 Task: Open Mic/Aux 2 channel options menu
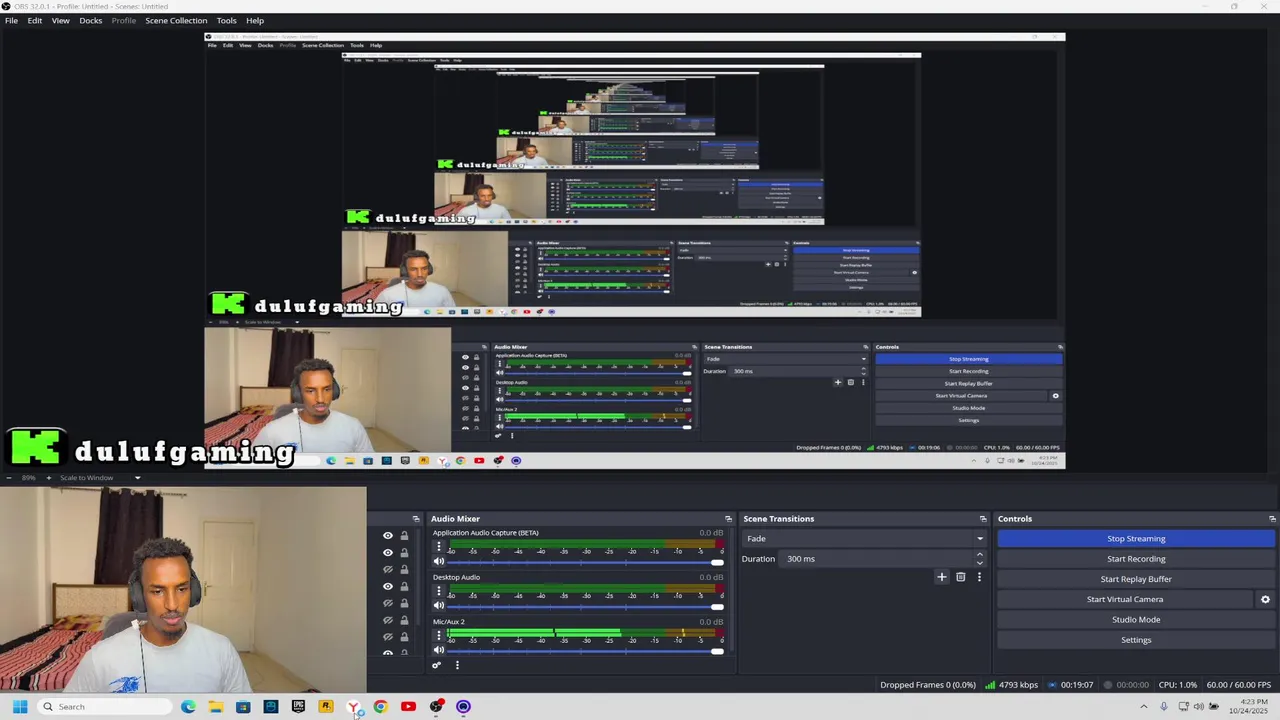(x=438, y=636)
